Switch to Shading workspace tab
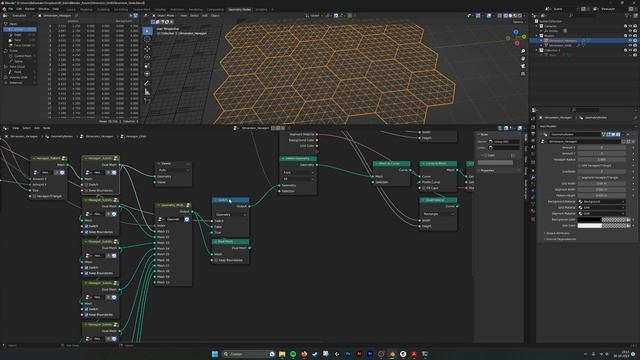Screen dimensions: 640x360 [x=160, y=9]
